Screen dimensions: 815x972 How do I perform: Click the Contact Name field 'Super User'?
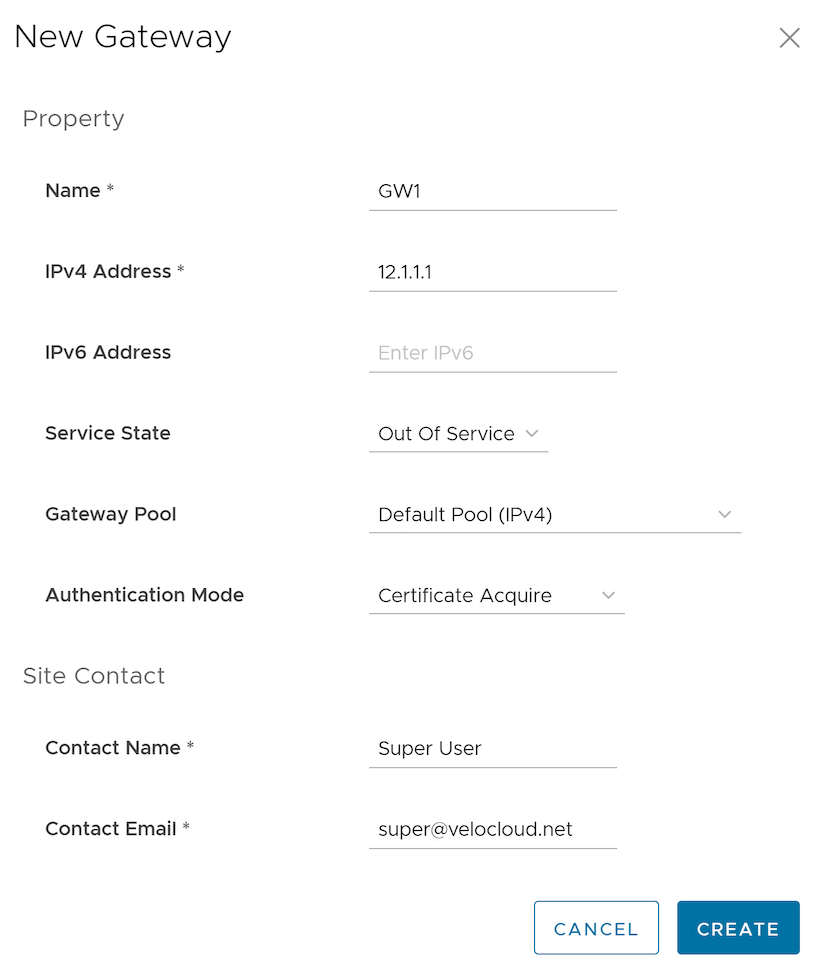click(x=492, y=749)
